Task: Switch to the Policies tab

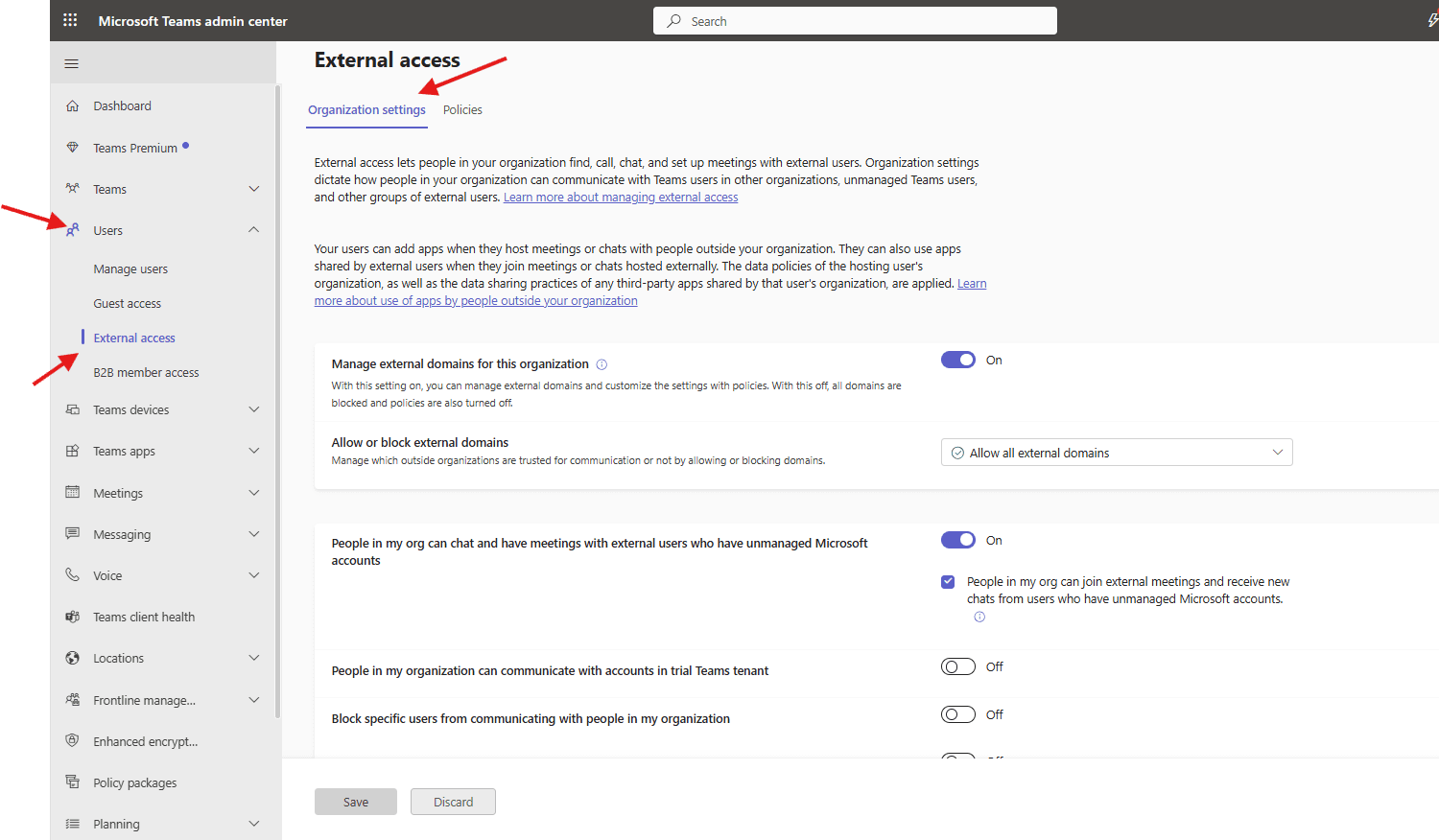Action: [x=462, y=109]
